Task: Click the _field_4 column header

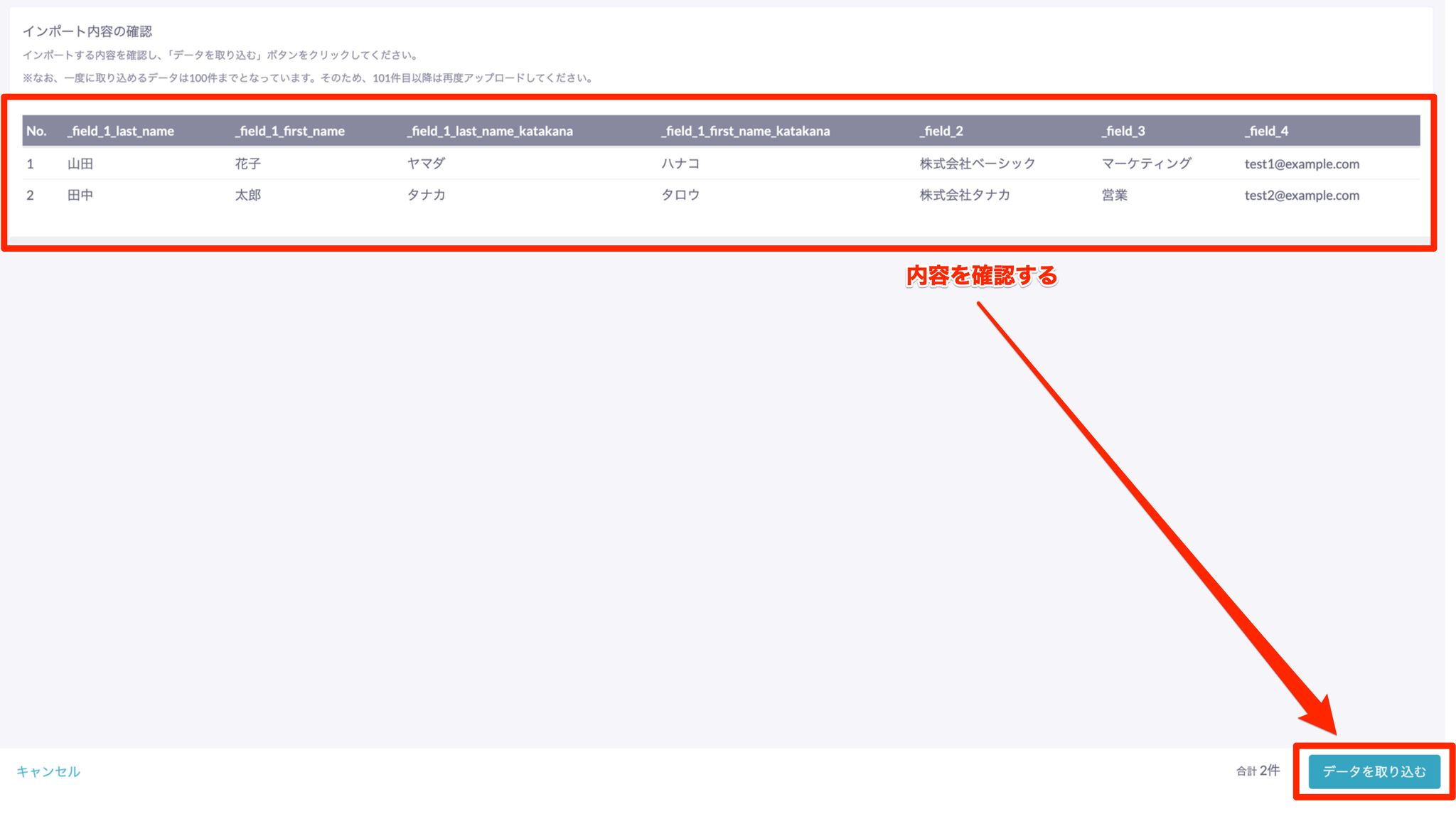Action: [x=1265, y=131]
